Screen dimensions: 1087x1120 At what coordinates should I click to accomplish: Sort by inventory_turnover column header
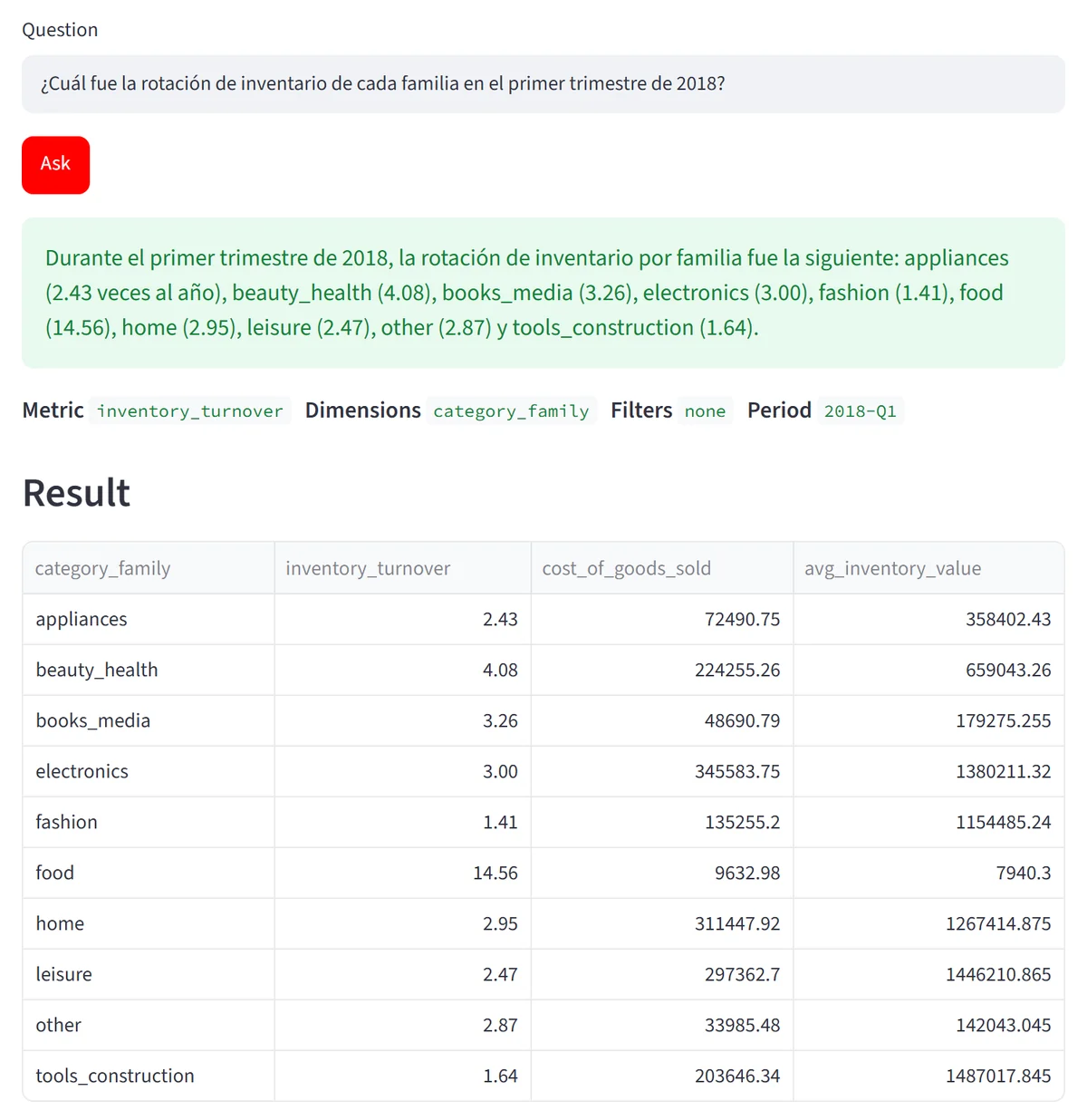click(x=403, y=568)
